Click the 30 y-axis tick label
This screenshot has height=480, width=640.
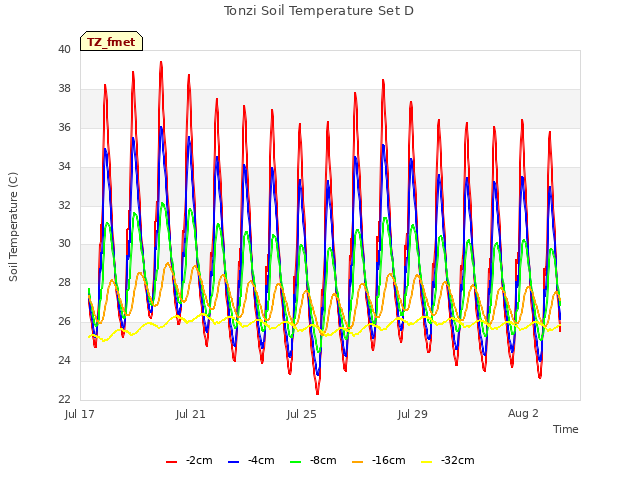click(64, 244)
